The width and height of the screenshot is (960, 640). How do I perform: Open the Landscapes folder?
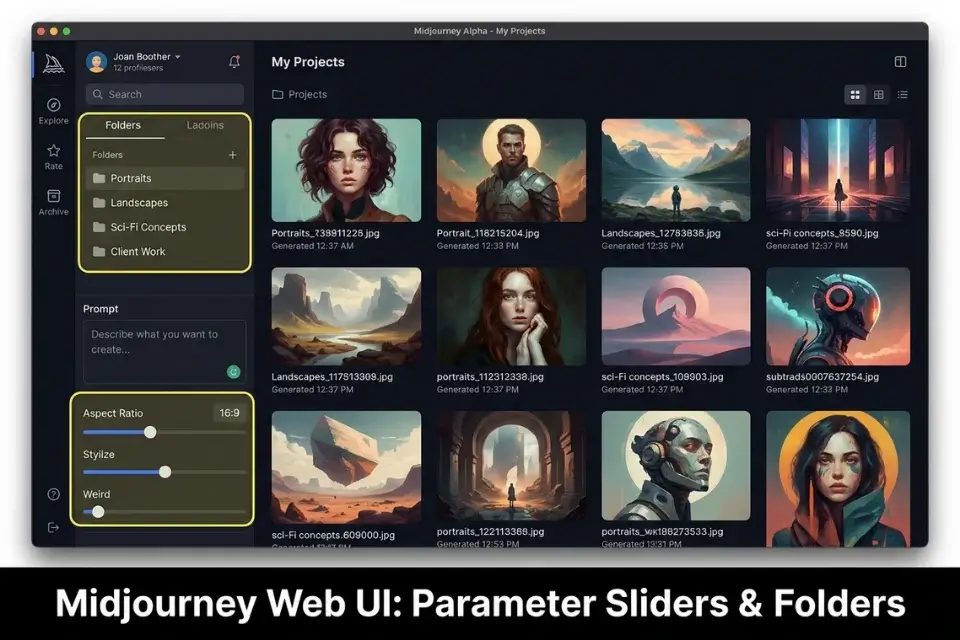tap(165, 203)
